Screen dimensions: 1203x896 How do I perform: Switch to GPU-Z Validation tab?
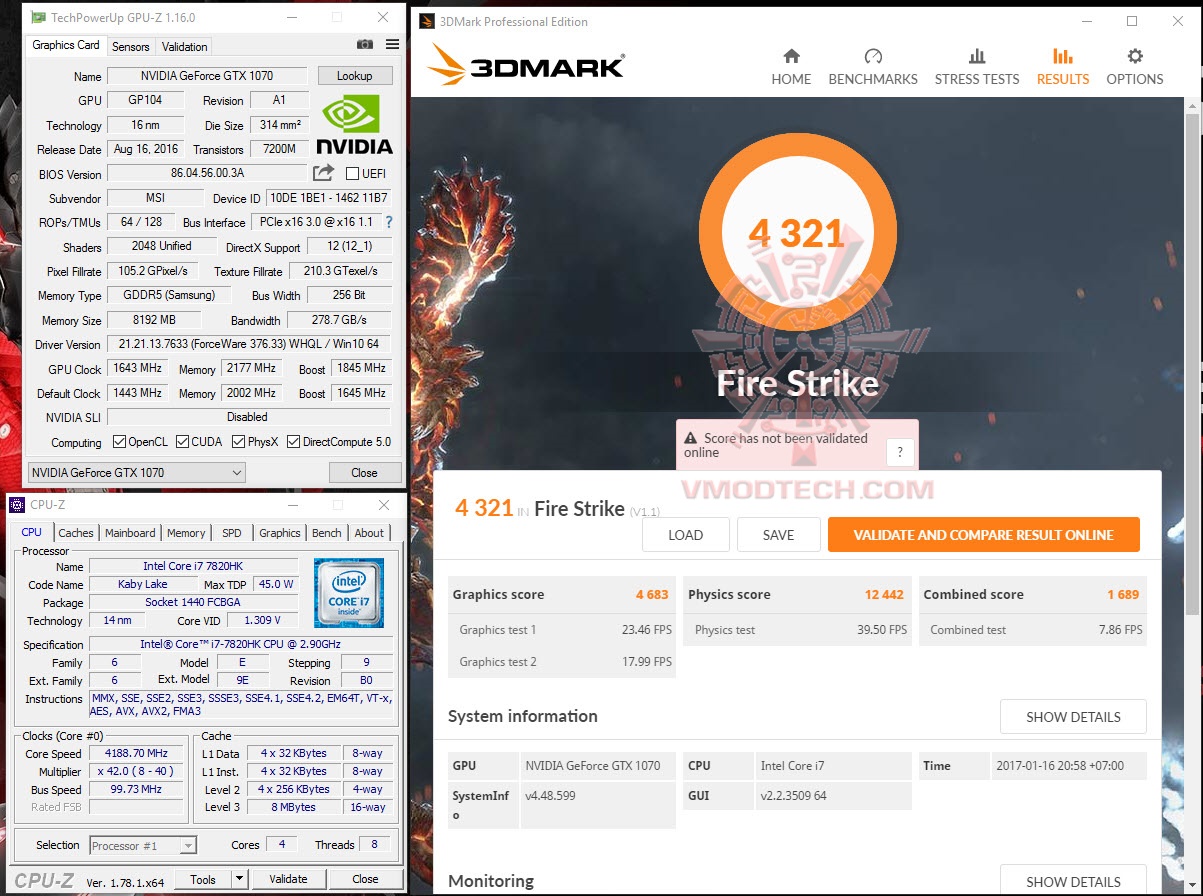pos(185,46)
